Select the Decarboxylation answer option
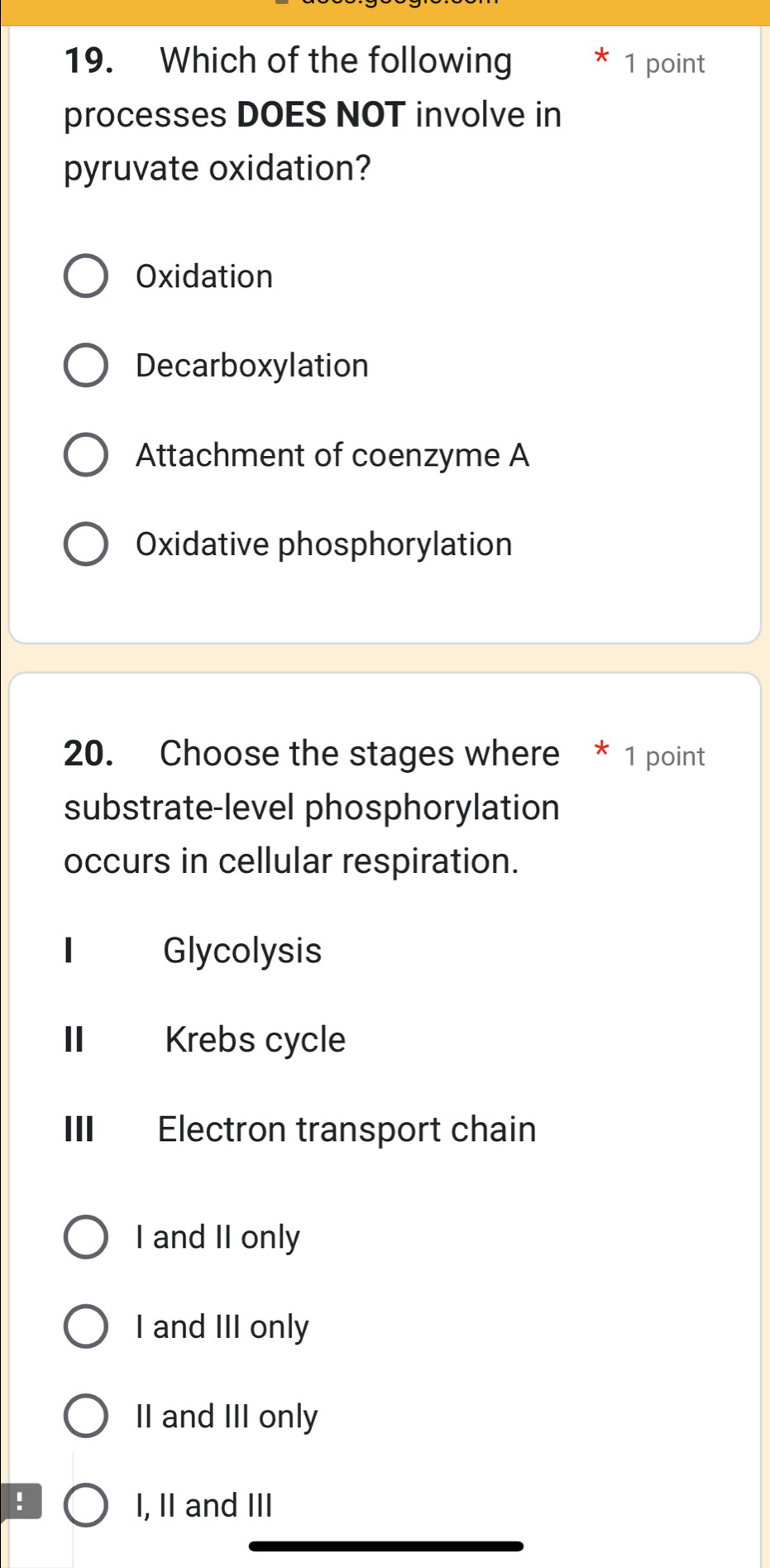The width and height of the screenshot is (770, 1568). [86, 365]
